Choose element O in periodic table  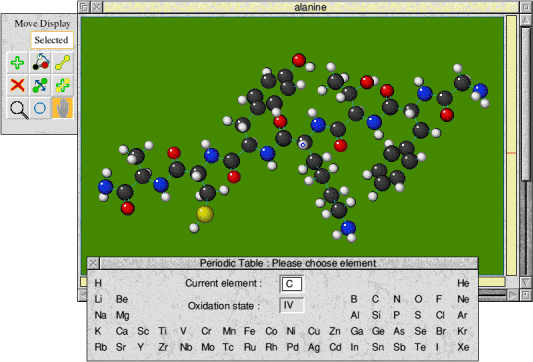(x=418, y=299)
